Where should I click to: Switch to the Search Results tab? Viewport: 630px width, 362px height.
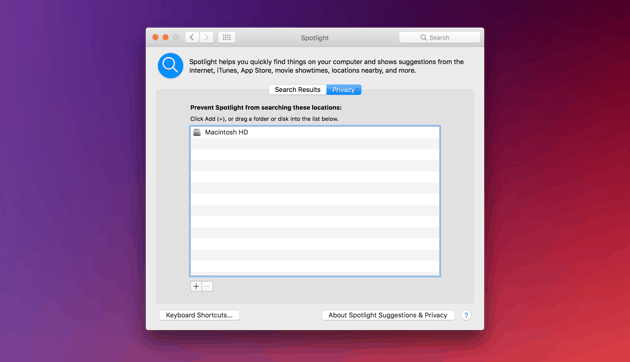(297, 90)
